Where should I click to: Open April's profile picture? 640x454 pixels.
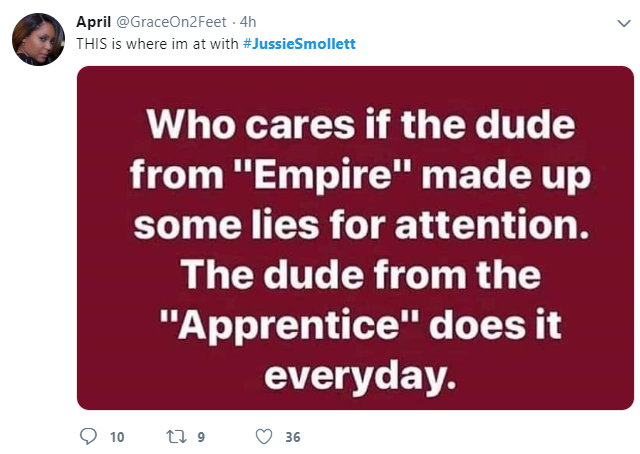[x=38, y=40]
